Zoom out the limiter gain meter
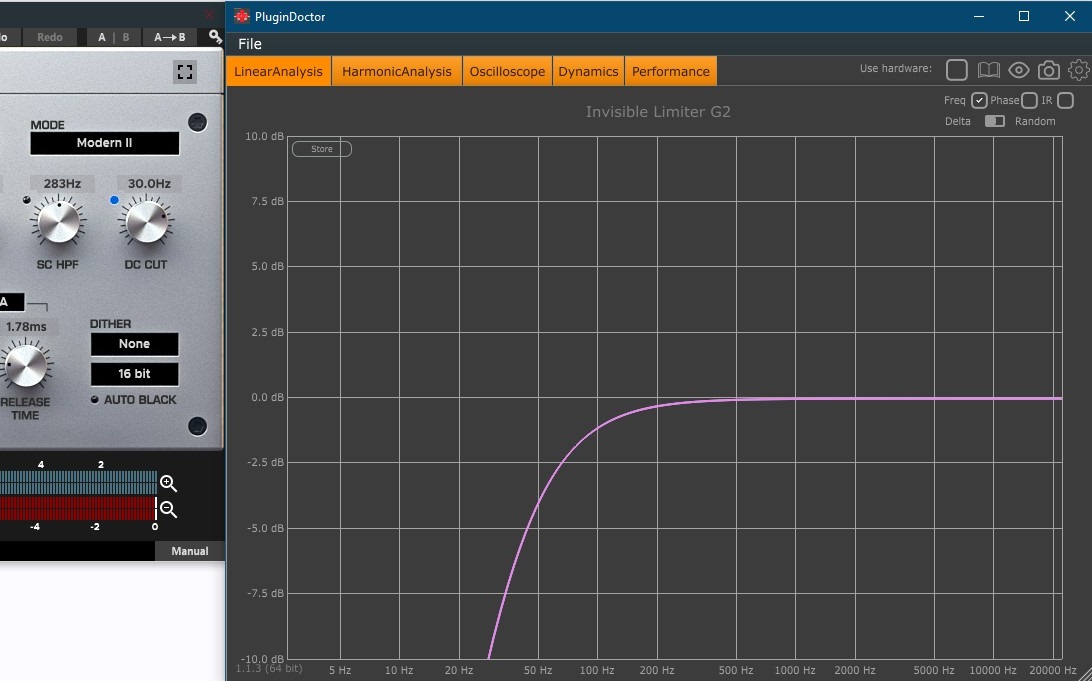This screenshot has width=1092, height=681. (x=168, y=510)
